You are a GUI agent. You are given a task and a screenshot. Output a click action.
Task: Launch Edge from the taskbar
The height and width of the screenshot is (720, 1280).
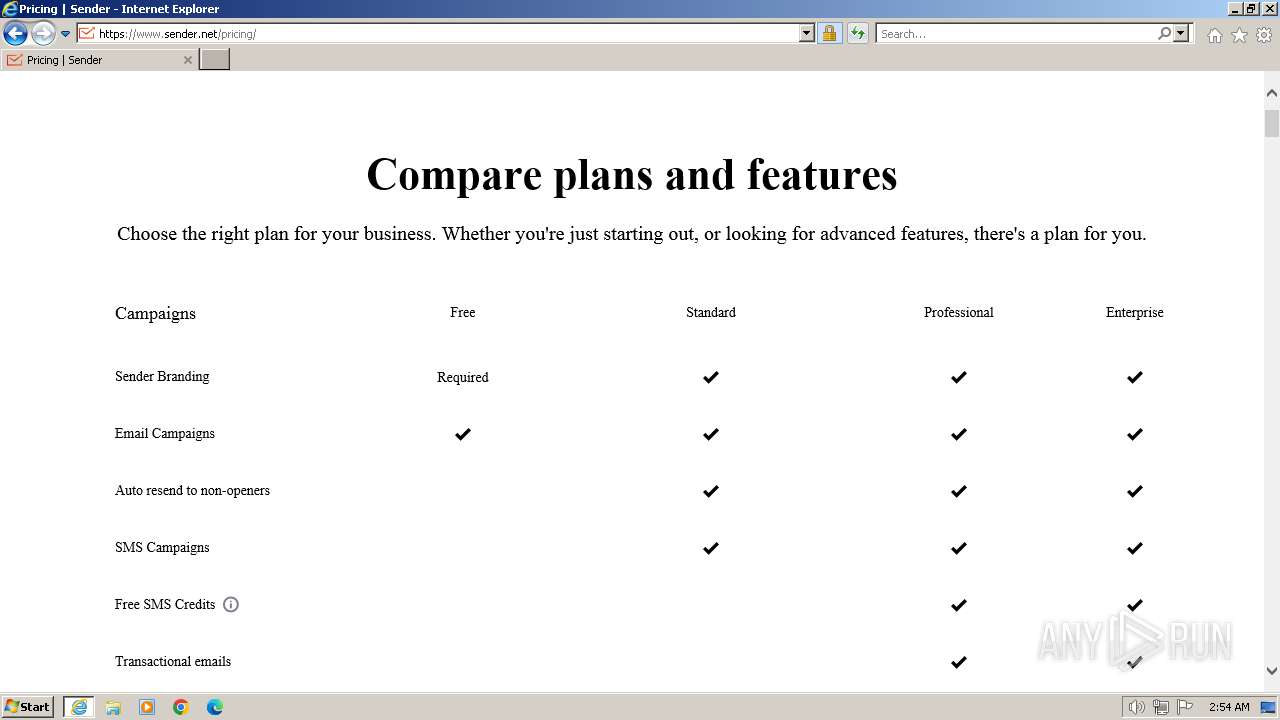pyautogui.click(x=215, y=707)
